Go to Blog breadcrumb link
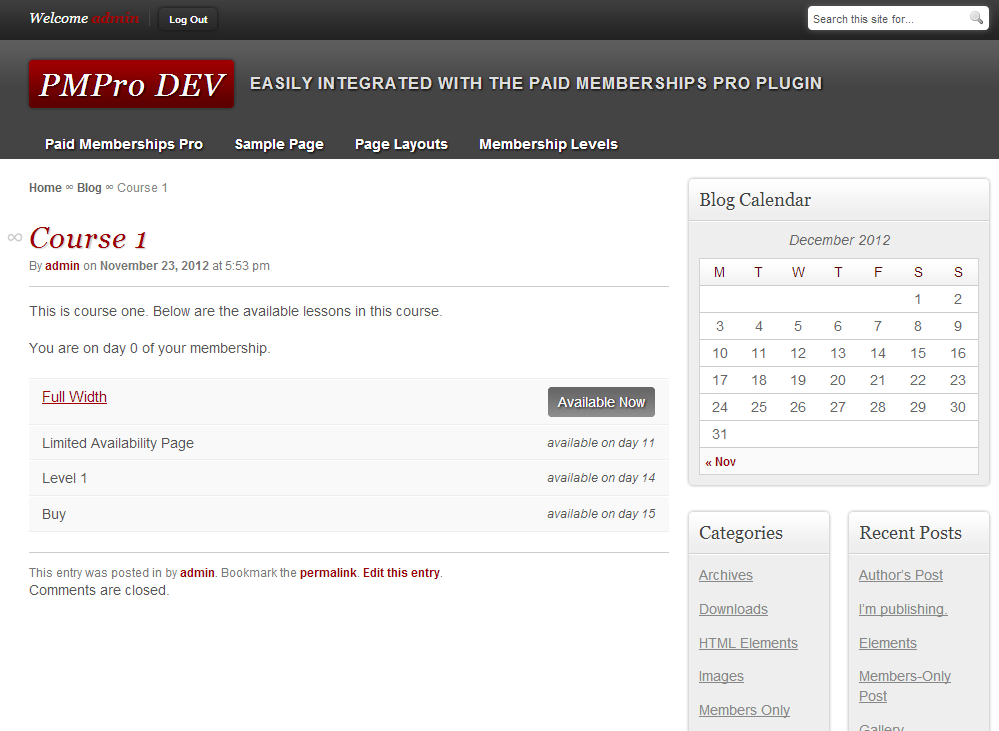 coord(89,188)
